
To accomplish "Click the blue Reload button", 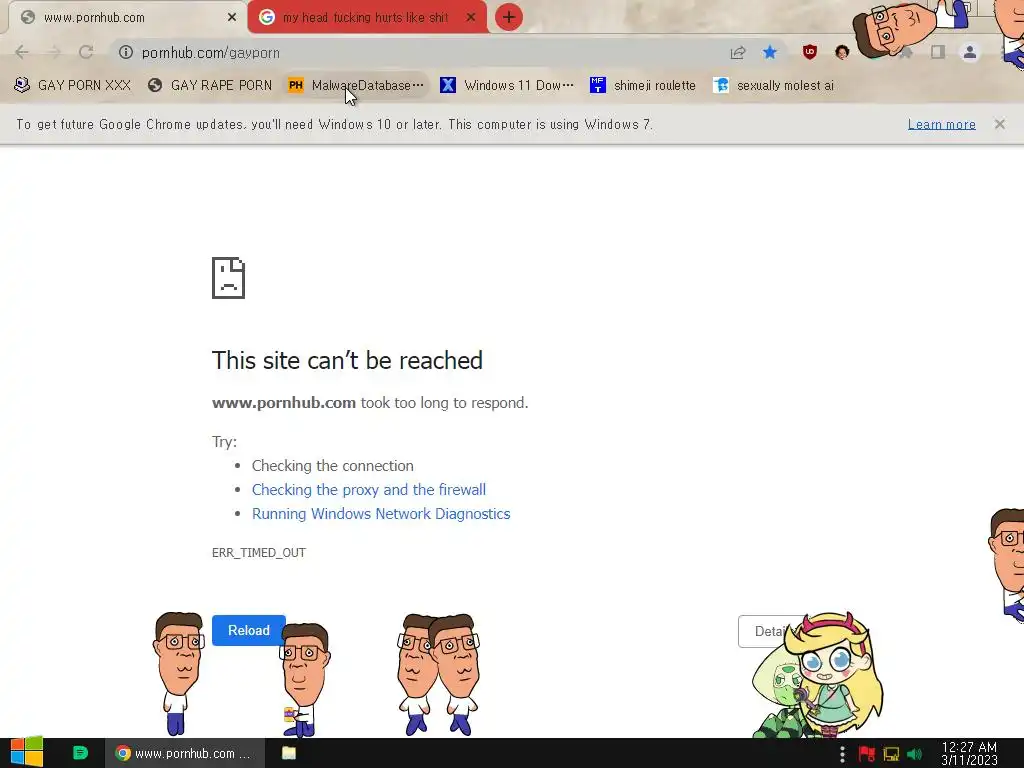I will [248, 630].
